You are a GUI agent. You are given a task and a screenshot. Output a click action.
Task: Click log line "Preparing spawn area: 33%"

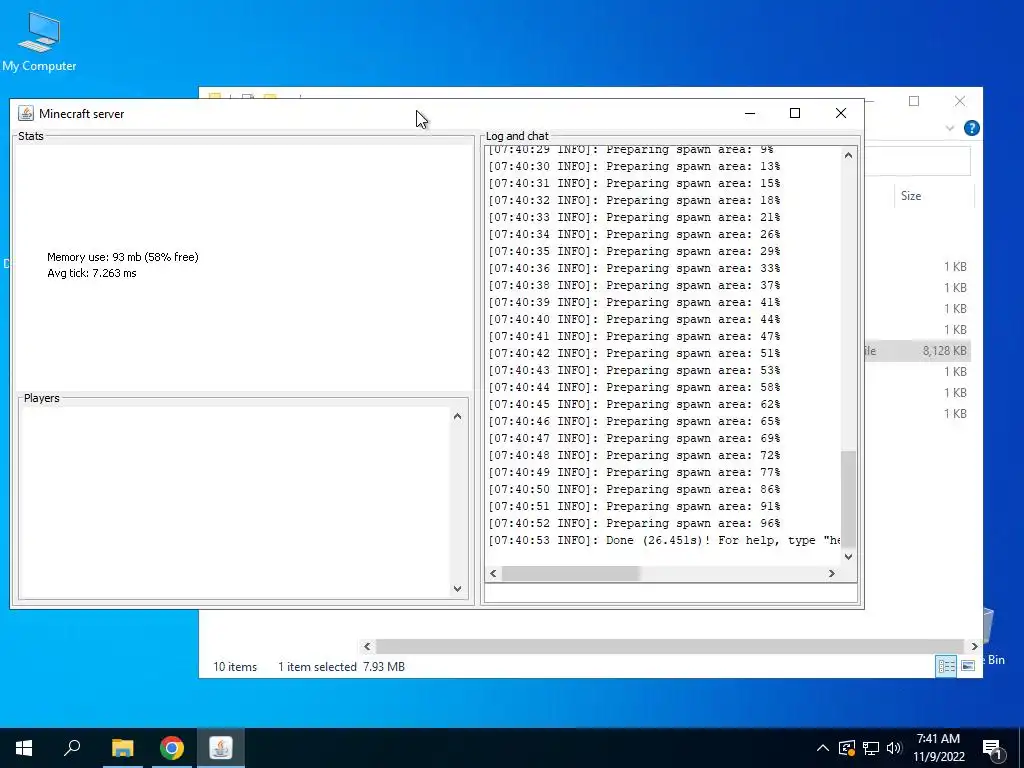[634, 268]
